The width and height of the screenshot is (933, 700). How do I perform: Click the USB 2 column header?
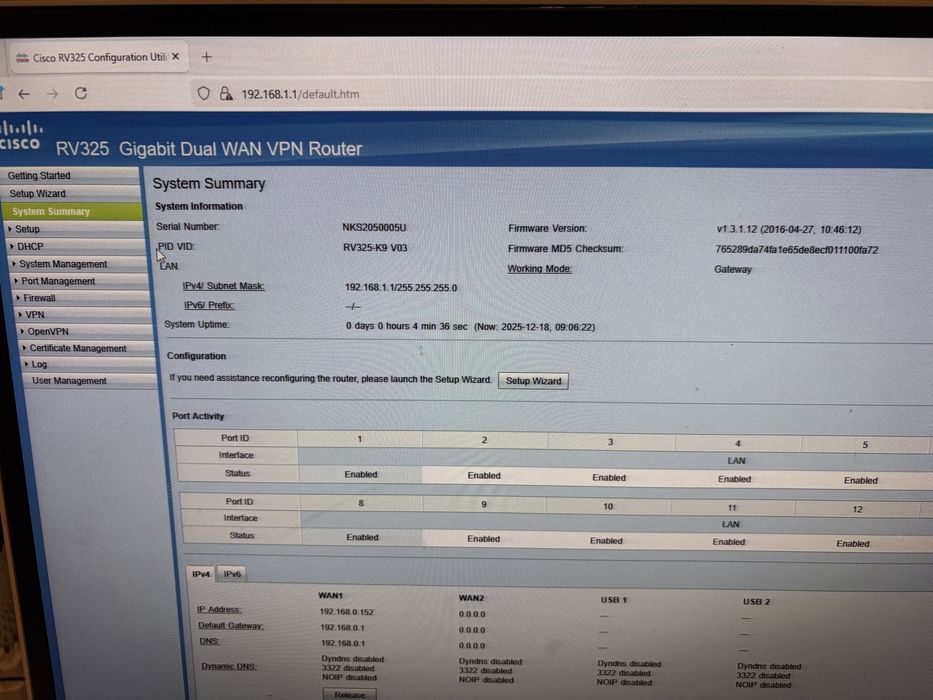756,602
